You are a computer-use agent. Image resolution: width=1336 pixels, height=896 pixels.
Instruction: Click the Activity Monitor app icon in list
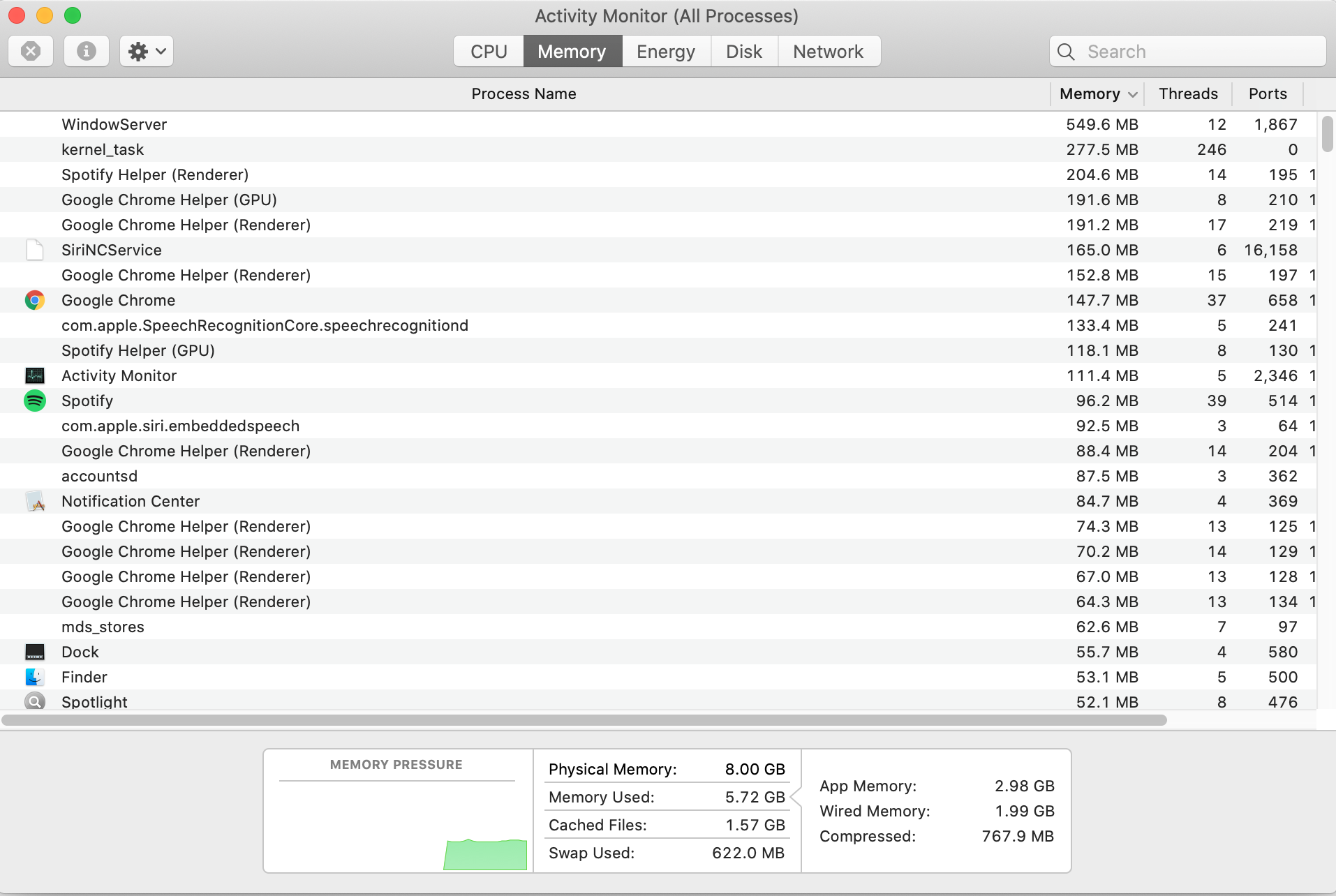pyautogui.click(x=35, y=375)
